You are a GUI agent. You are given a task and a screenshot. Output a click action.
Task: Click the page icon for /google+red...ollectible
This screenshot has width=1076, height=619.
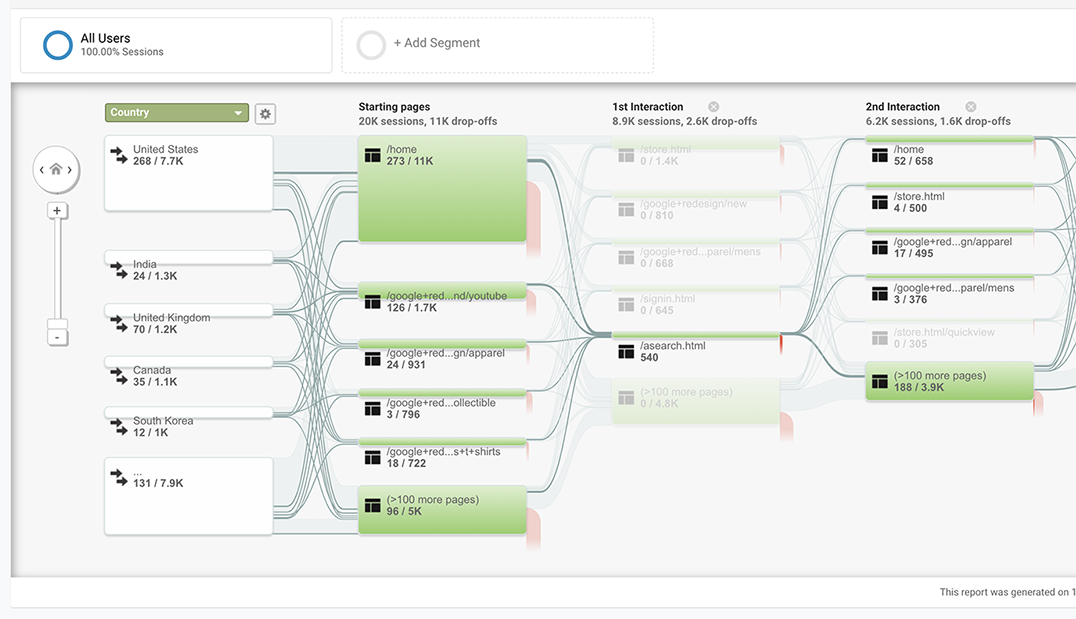pos(373,409)
